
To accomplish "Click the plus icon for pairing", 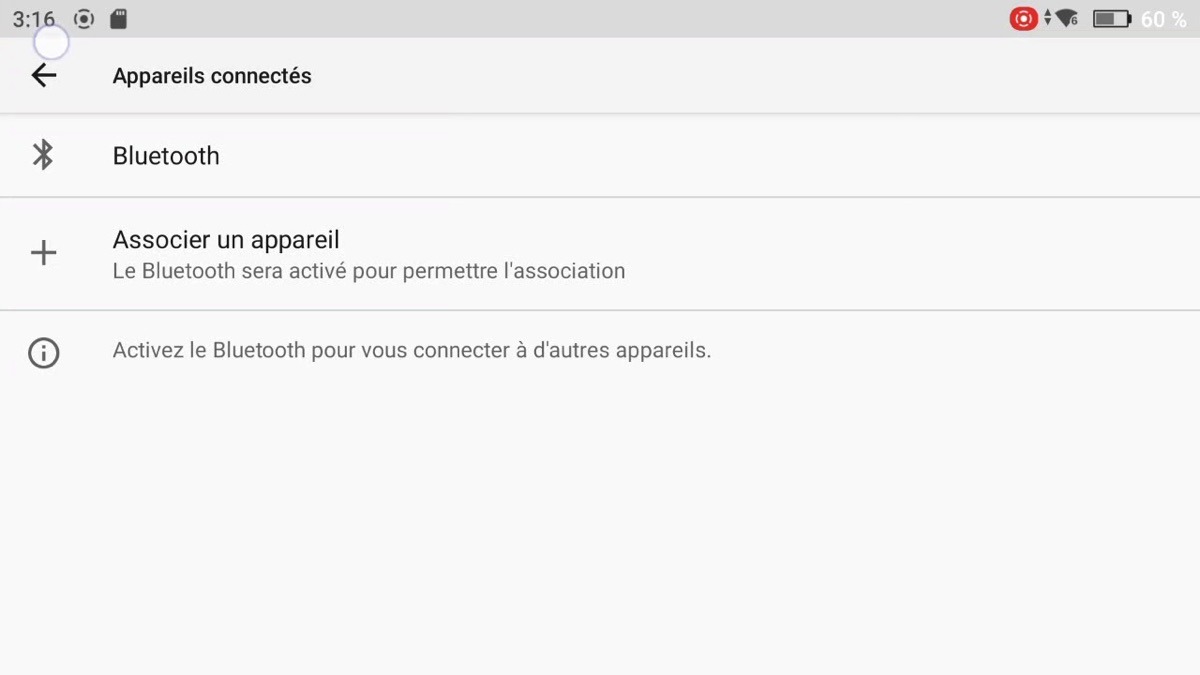I will 43,253.
